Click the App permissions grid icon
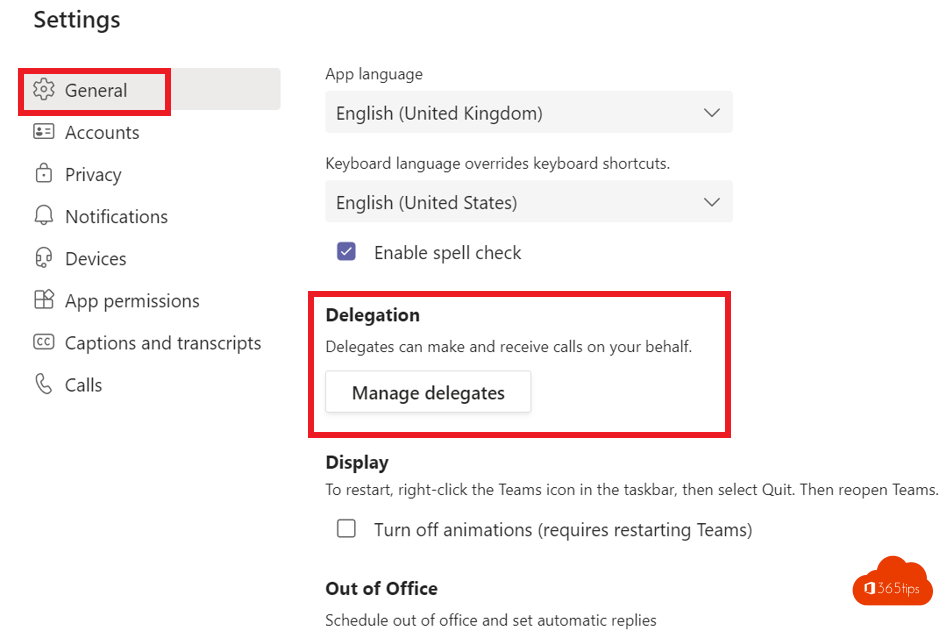Viewport: 951px width, 639px height. coord(44,300)
